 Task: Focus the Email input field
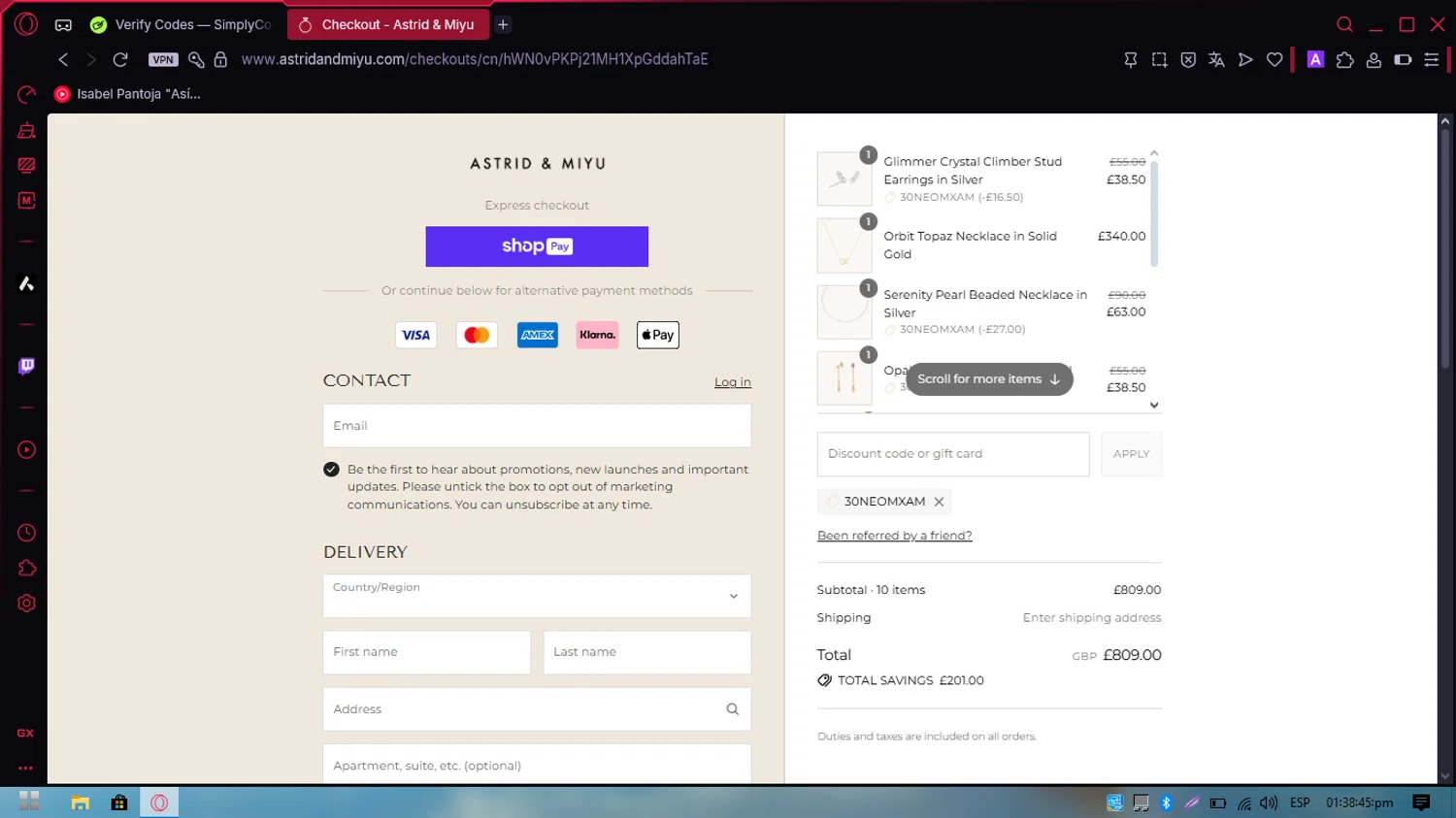537,426
